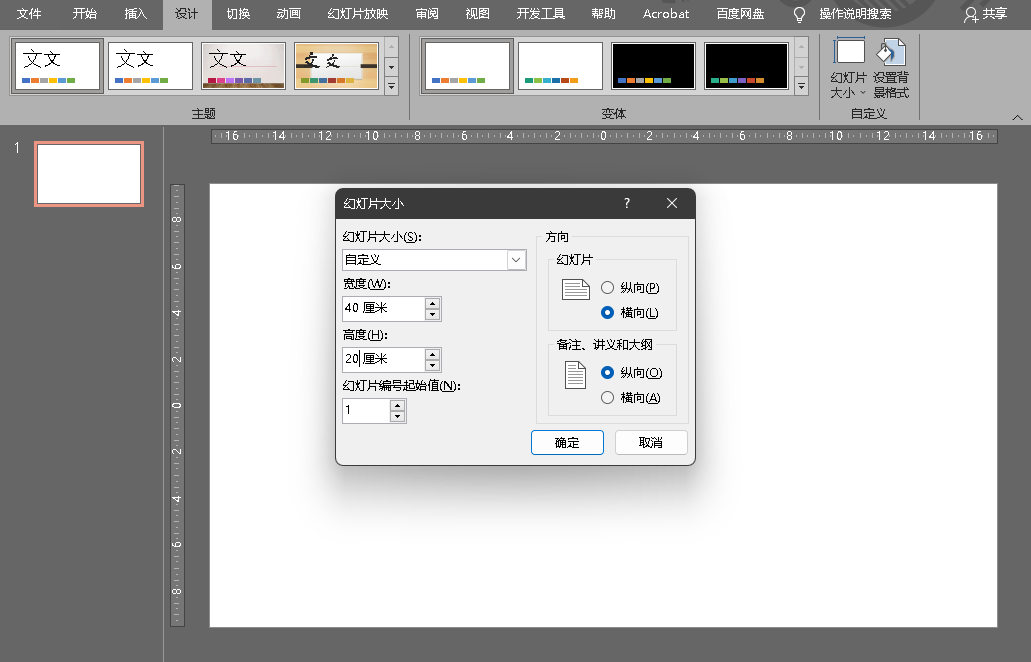The width and height of the screenshot is (1031, 662).
Task: Increase the 宽度 width spinner
Action: pyautogui.click(x=432, y=303)
